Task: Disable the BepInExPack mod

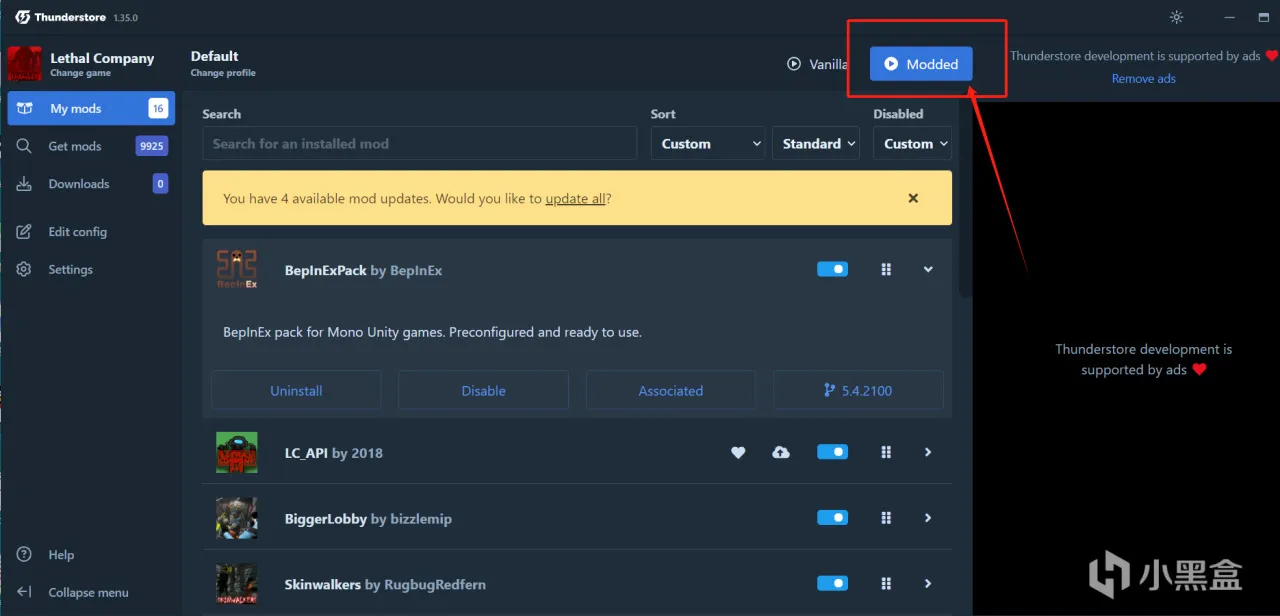Action: click(x=483, y=390)
